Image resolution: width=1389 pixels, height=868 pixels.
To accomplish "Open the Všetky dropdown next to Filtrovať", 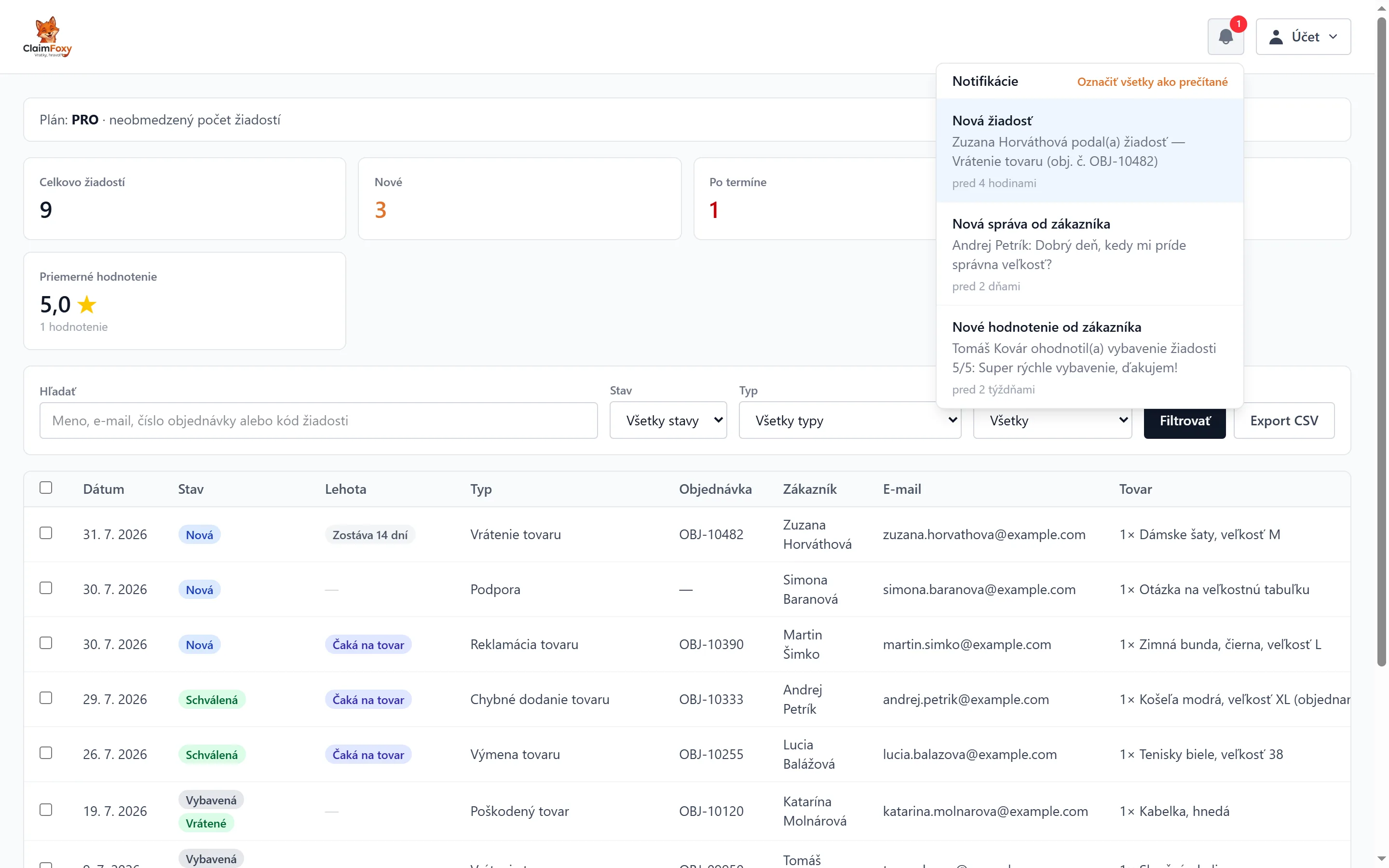I will click(x=1052, y=421).
